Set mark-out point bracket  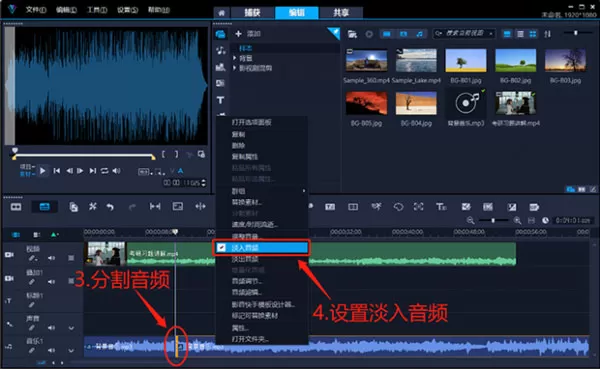[x=176, y=154]
